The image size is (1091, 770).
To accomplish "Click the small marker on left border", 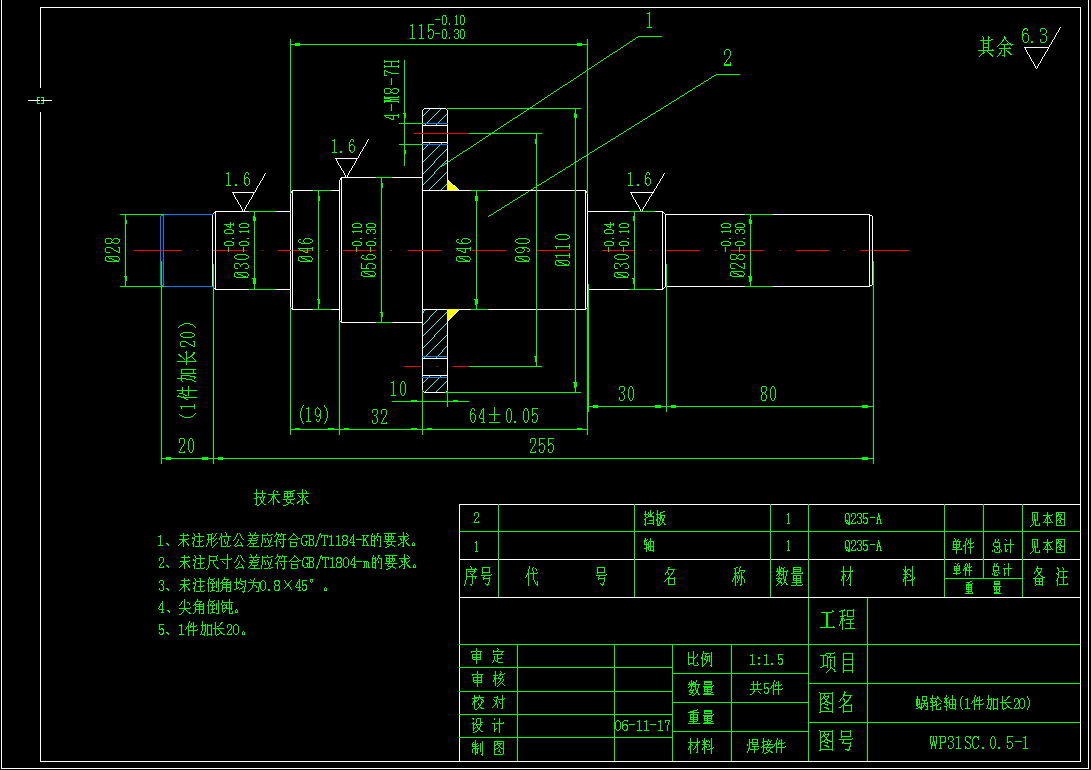I will [x=40, y=100].
